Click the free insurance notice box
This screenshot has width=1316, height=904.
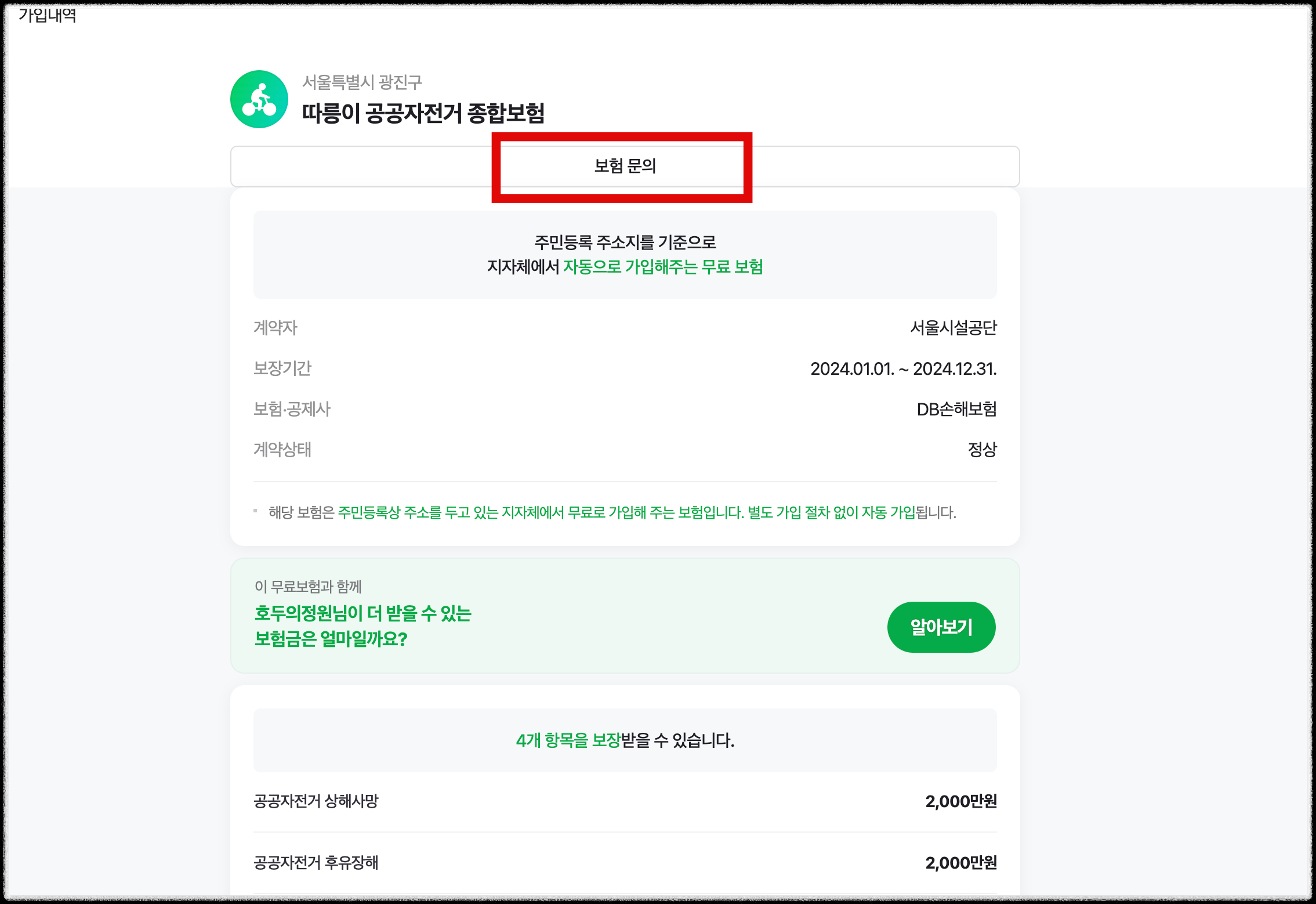(624, 254)
